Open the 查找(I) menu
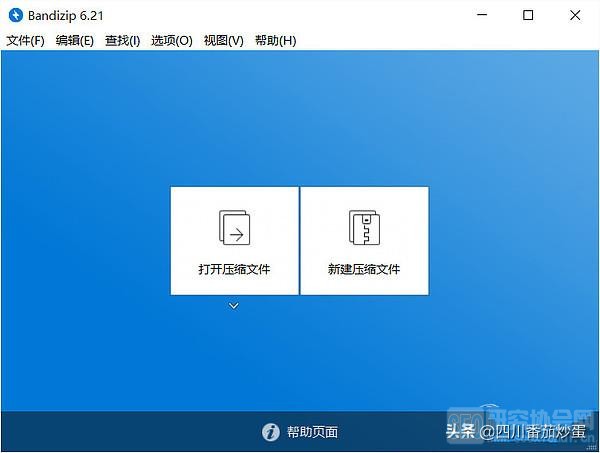600x453 pixels. tap(122, 40)
